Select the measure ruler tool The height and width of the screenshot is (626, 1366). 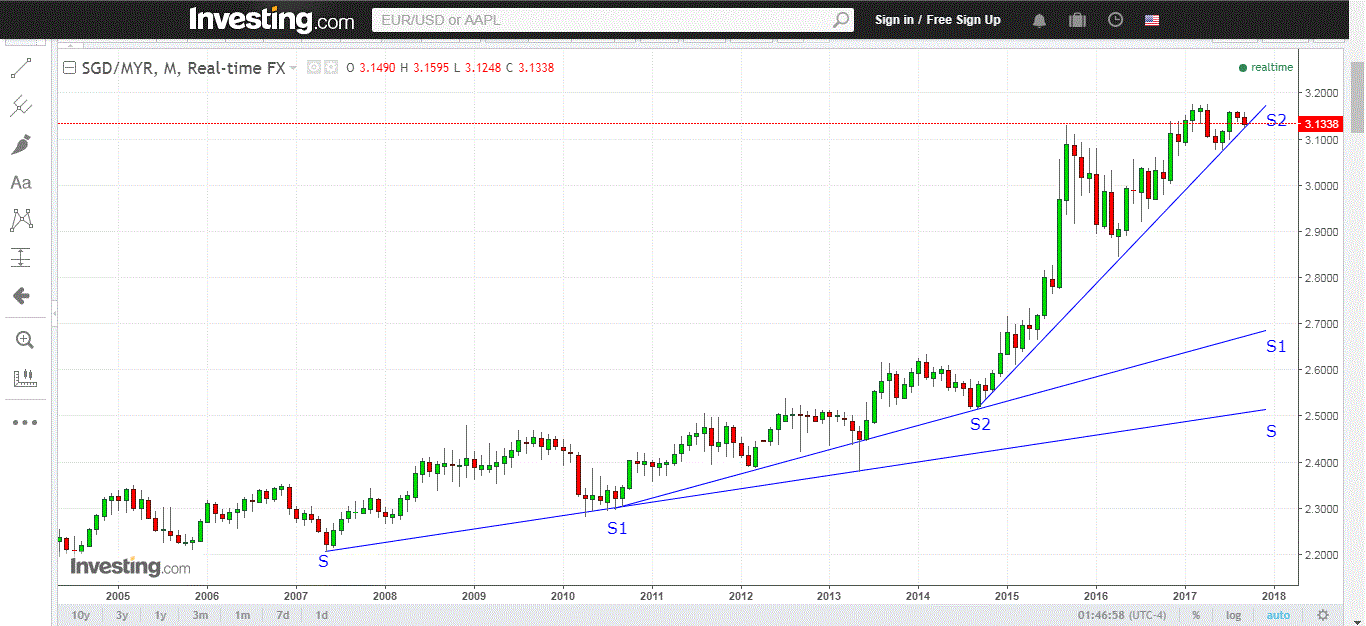(26, 378)
